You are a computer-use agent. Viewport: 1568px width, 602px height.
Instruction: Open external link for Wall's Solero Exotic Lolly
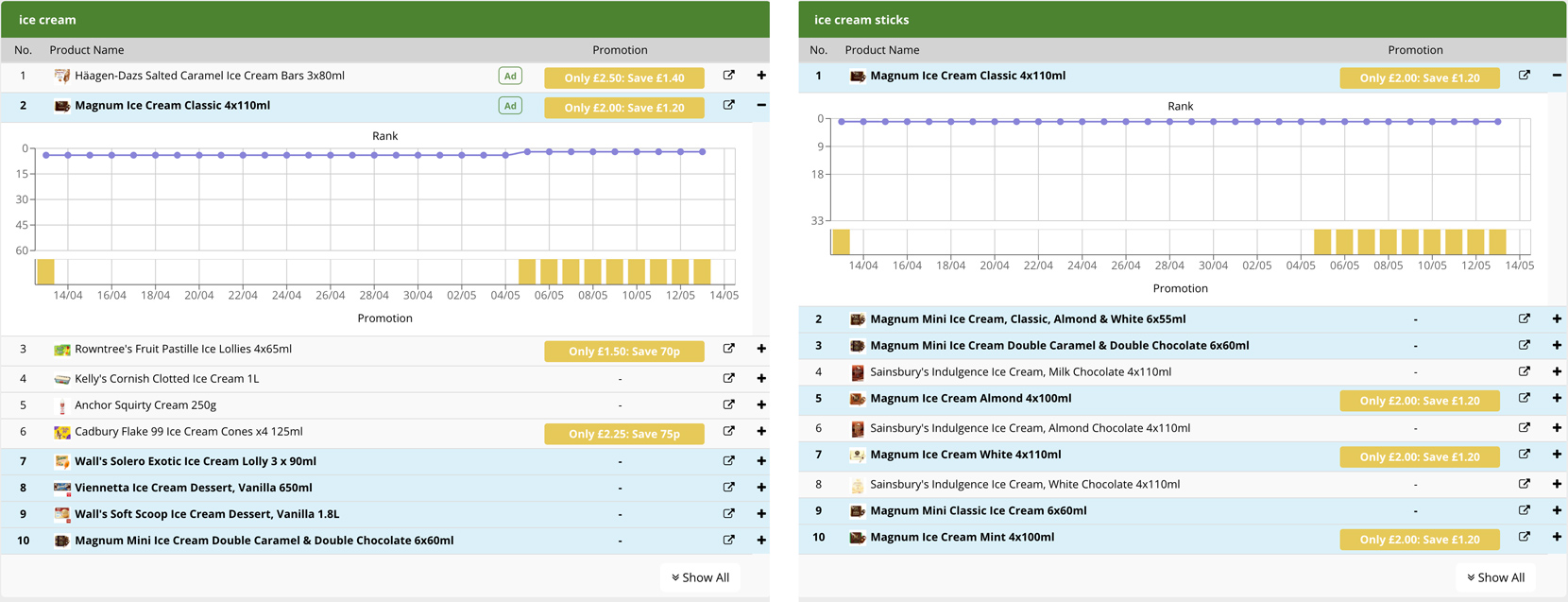pyautogui.click(x=728, y=461)
